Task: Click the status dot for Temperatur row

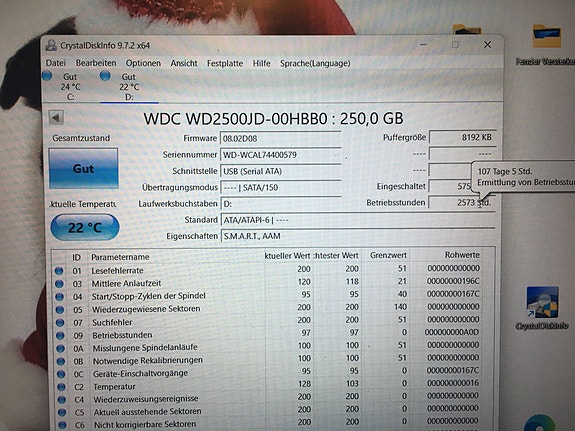Action: (61, 387)
